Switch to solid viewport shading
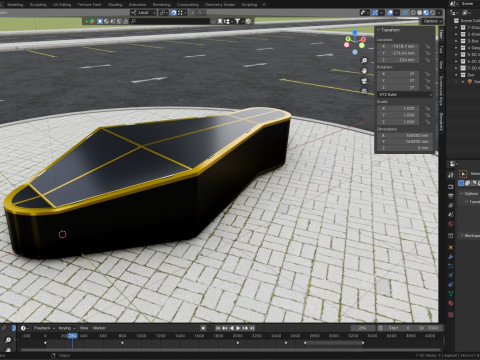This screenshot has height=360, width=480. pyautogui.click(x=420, y=13)
